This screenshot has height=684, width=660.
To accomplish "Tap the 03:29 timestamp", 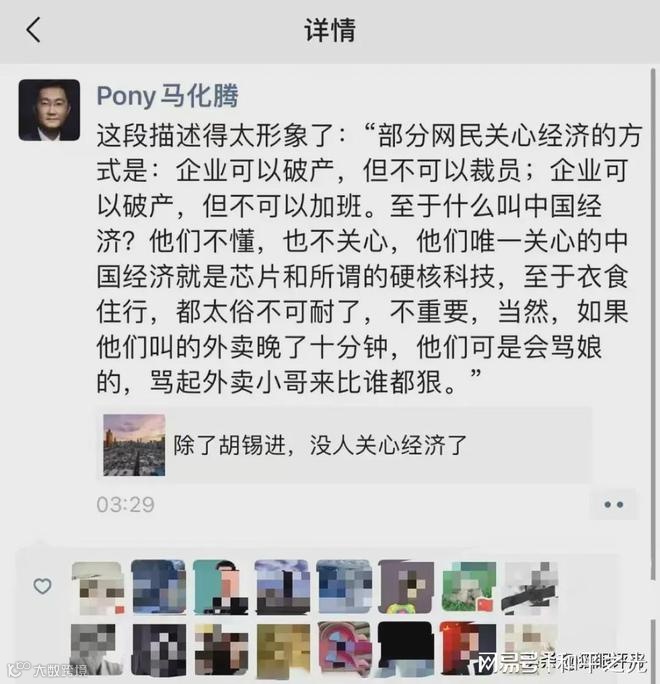I will pos(126,505).
